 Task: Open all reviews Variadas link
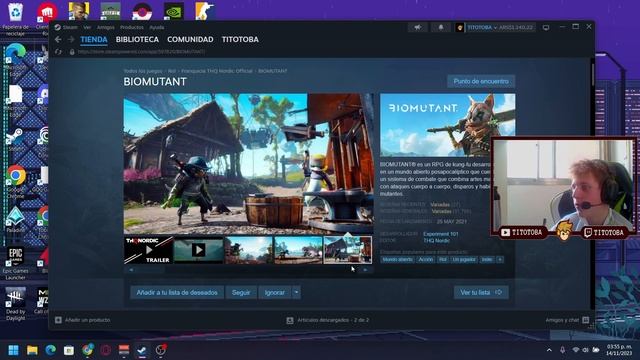coord(441,211)
